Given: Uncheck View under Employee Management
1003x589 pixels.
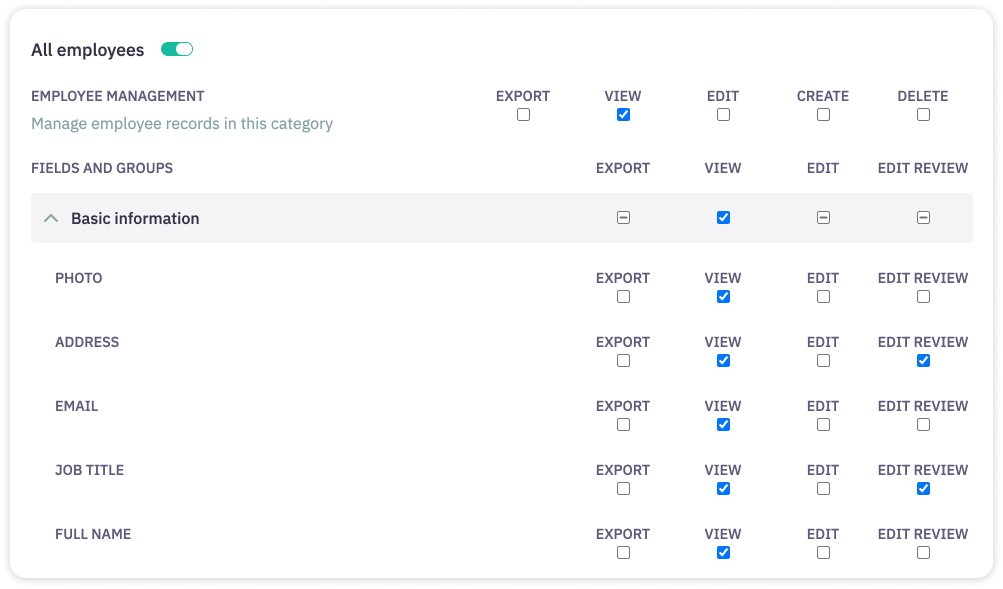Looking at the screenshot, I should coord(623,114).
